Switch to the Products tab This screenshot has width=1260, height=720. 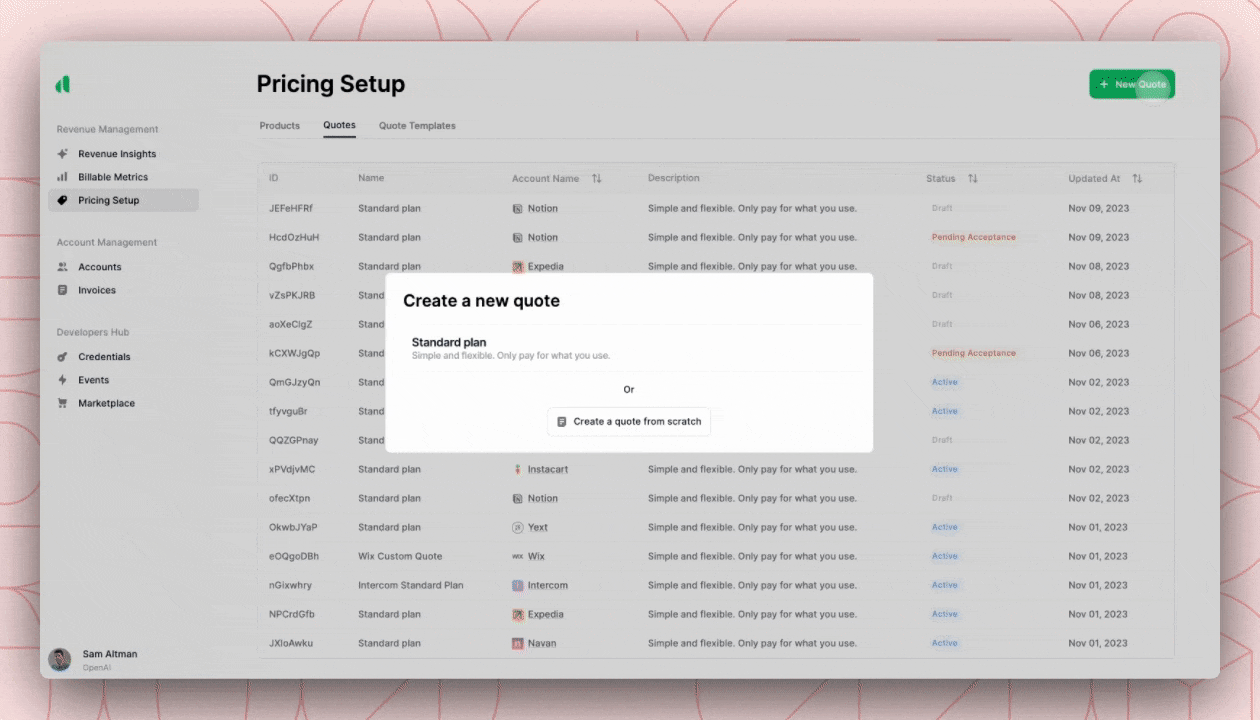tap(279, 126)
